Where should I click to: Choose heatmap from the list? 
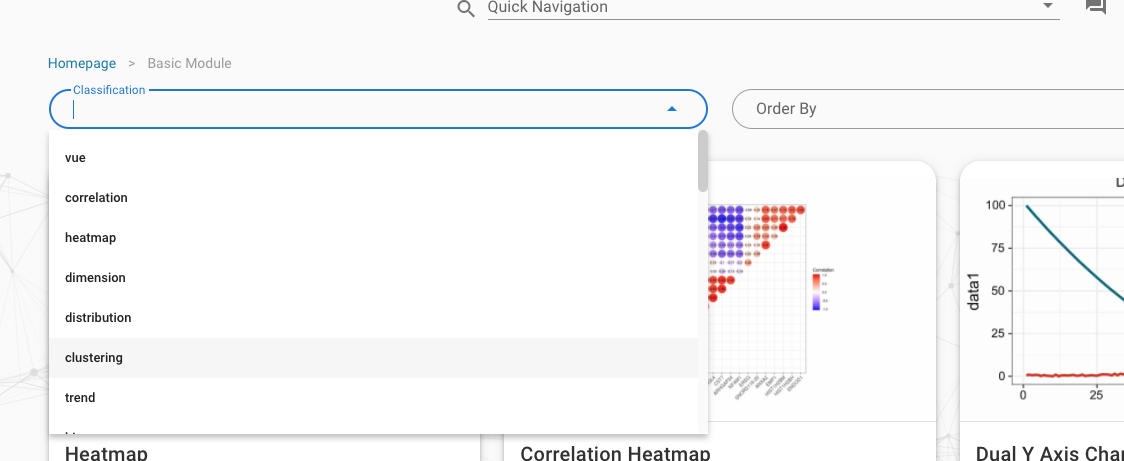click(90, 238)
